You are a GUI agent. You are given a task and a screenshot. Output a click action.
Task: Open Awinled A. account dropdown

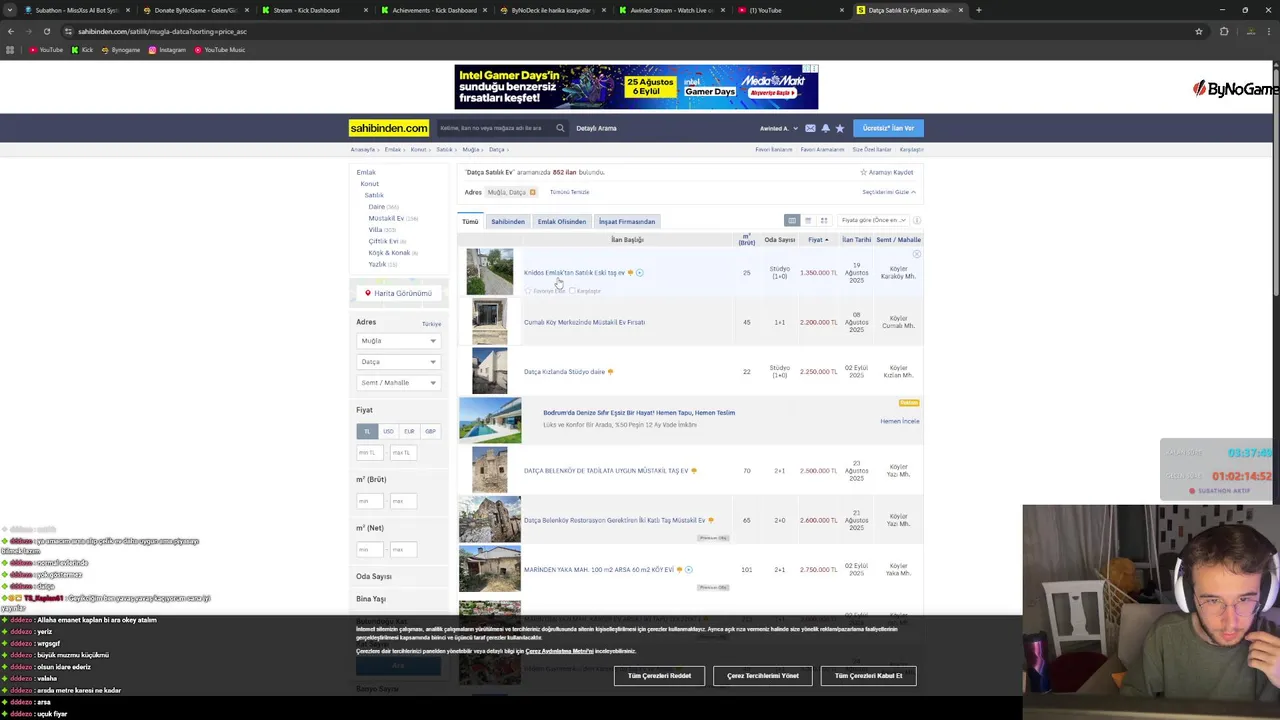(779, 128)
